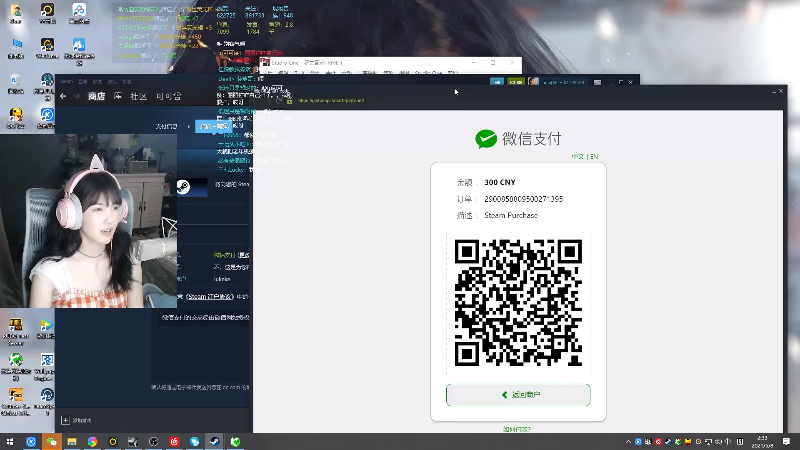Click the add game plus icon in Steam
The width and height of the screenshot is (800, 450).
point(65,420)
